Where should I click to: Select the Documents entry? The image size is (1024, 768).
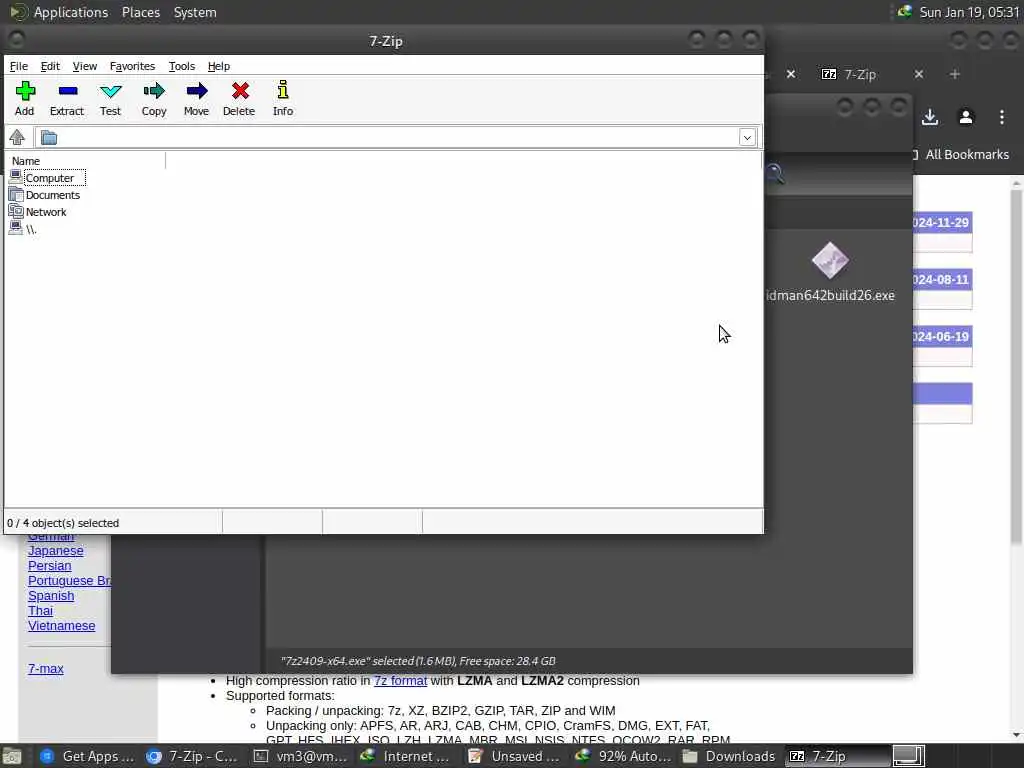click(x=44, y=195)
